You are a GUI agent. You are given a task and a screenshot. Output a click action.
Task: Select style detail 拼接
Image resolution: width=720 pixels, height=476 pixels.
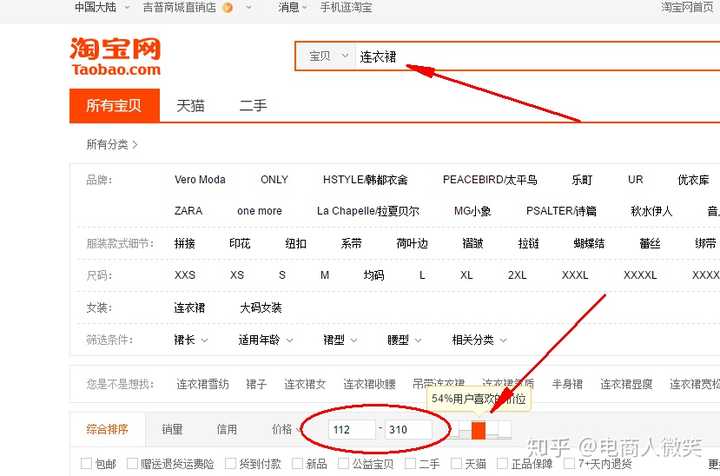[185, 243]
